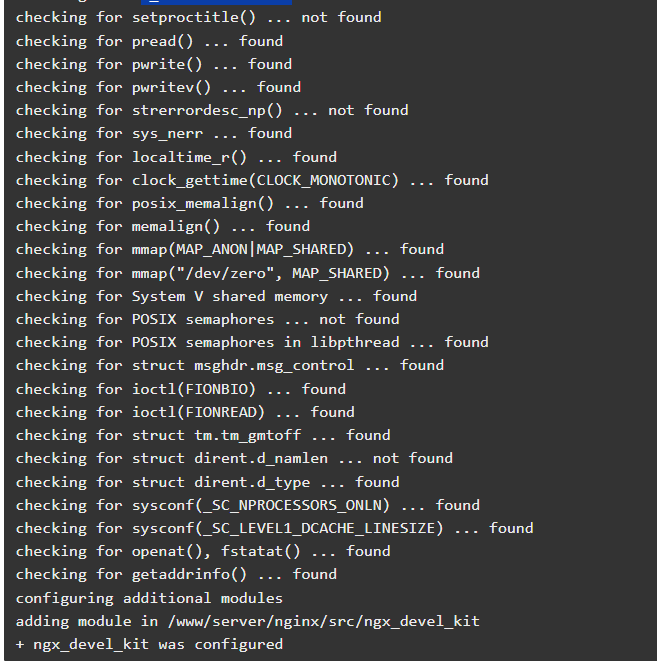Click the setproctitle() not found line
This screenshot has width=657, height=663.
click(x=199, y=18)
